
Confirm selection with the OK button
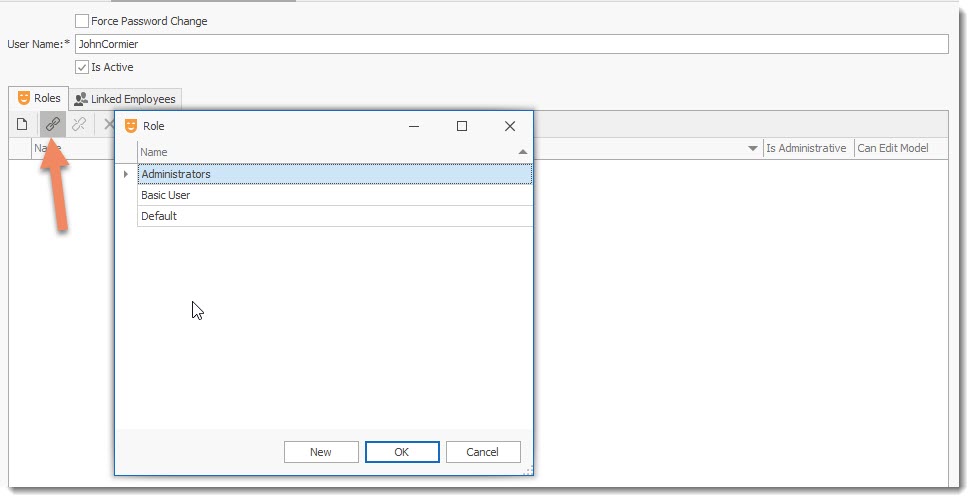click(402, 452)
